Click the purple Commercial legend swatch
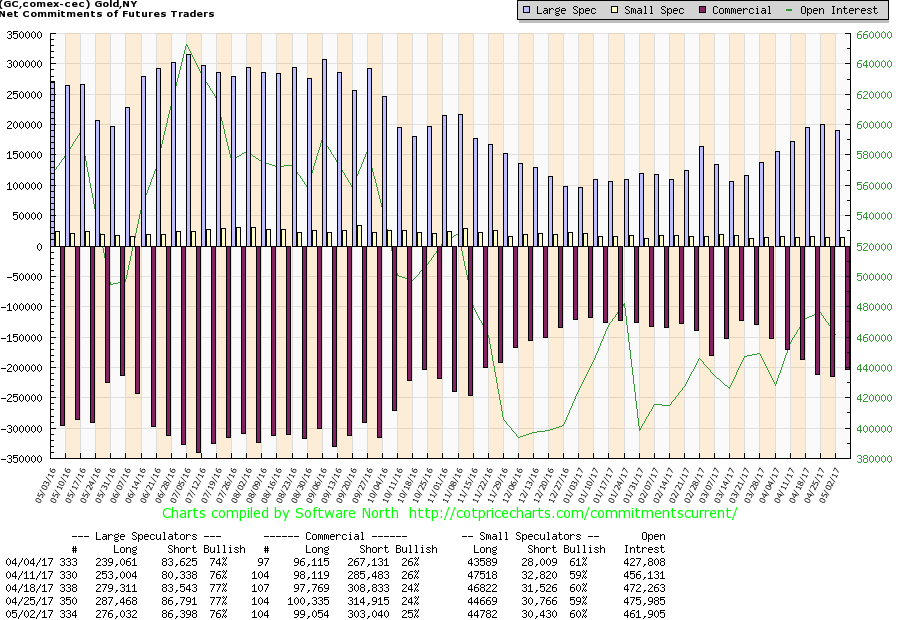 tap(705, 10)
